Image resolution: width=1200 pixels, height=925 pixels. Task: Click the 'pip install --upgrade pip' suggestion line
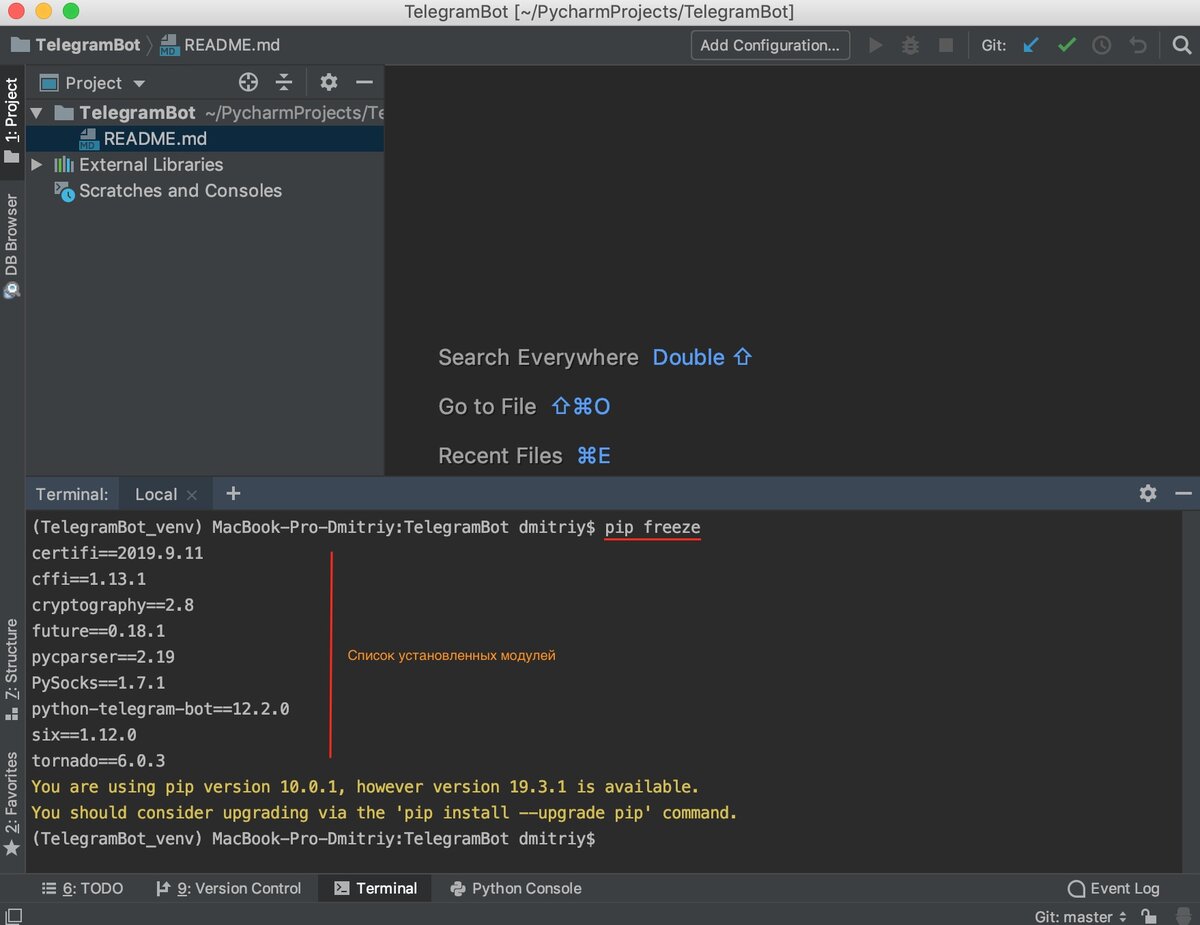(384, 813)
